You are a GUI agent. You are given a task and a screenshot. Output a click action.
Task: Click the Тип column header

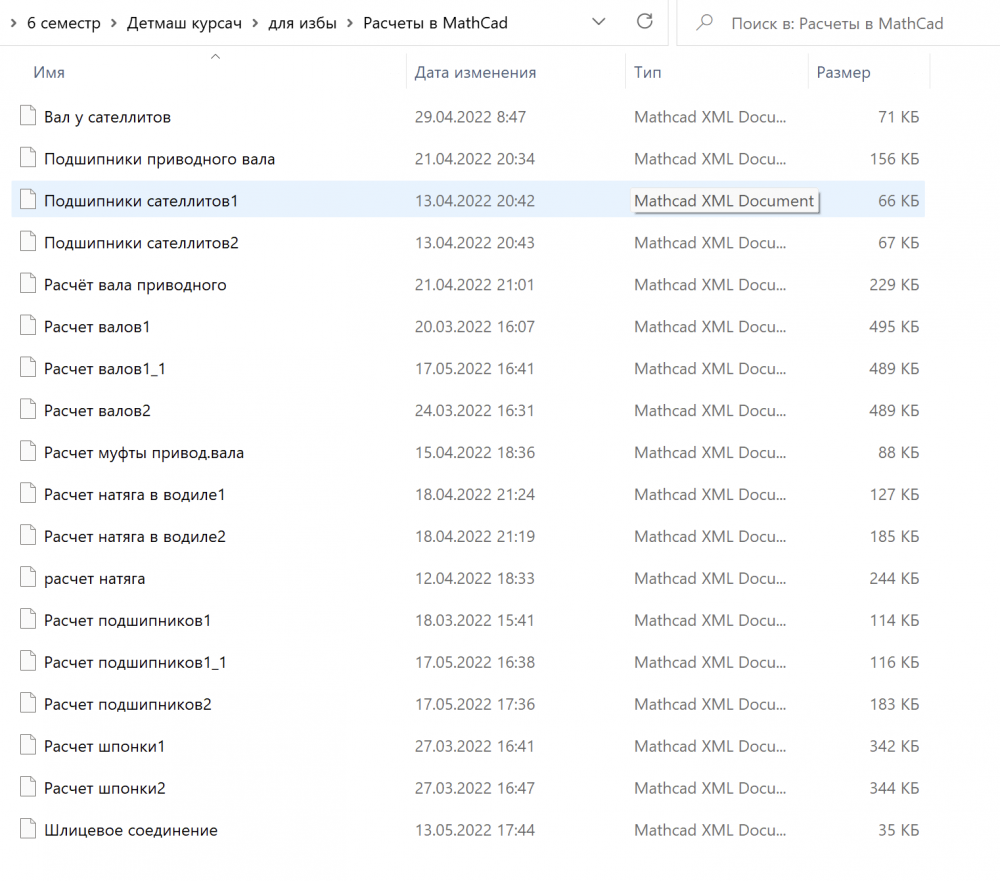click(x=647, y=72)
